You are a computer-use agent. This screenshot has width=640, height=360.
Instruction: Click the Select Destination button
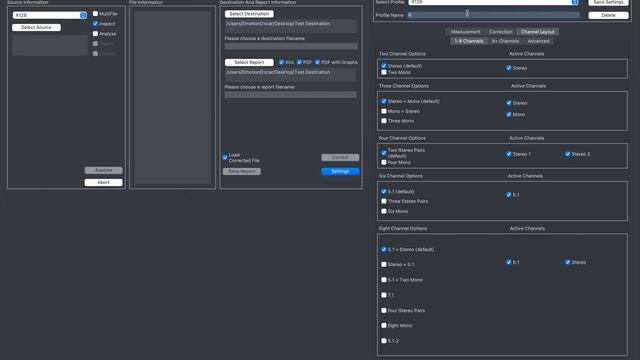point(249,14)
